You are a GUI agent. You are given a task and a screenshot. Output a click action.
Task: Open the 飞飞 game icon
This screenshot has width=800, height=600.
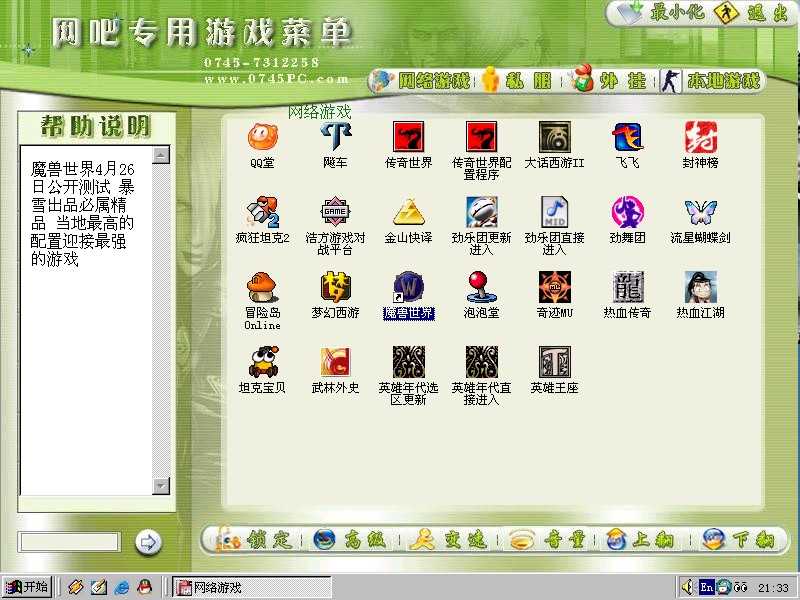[x=628, y=137]
